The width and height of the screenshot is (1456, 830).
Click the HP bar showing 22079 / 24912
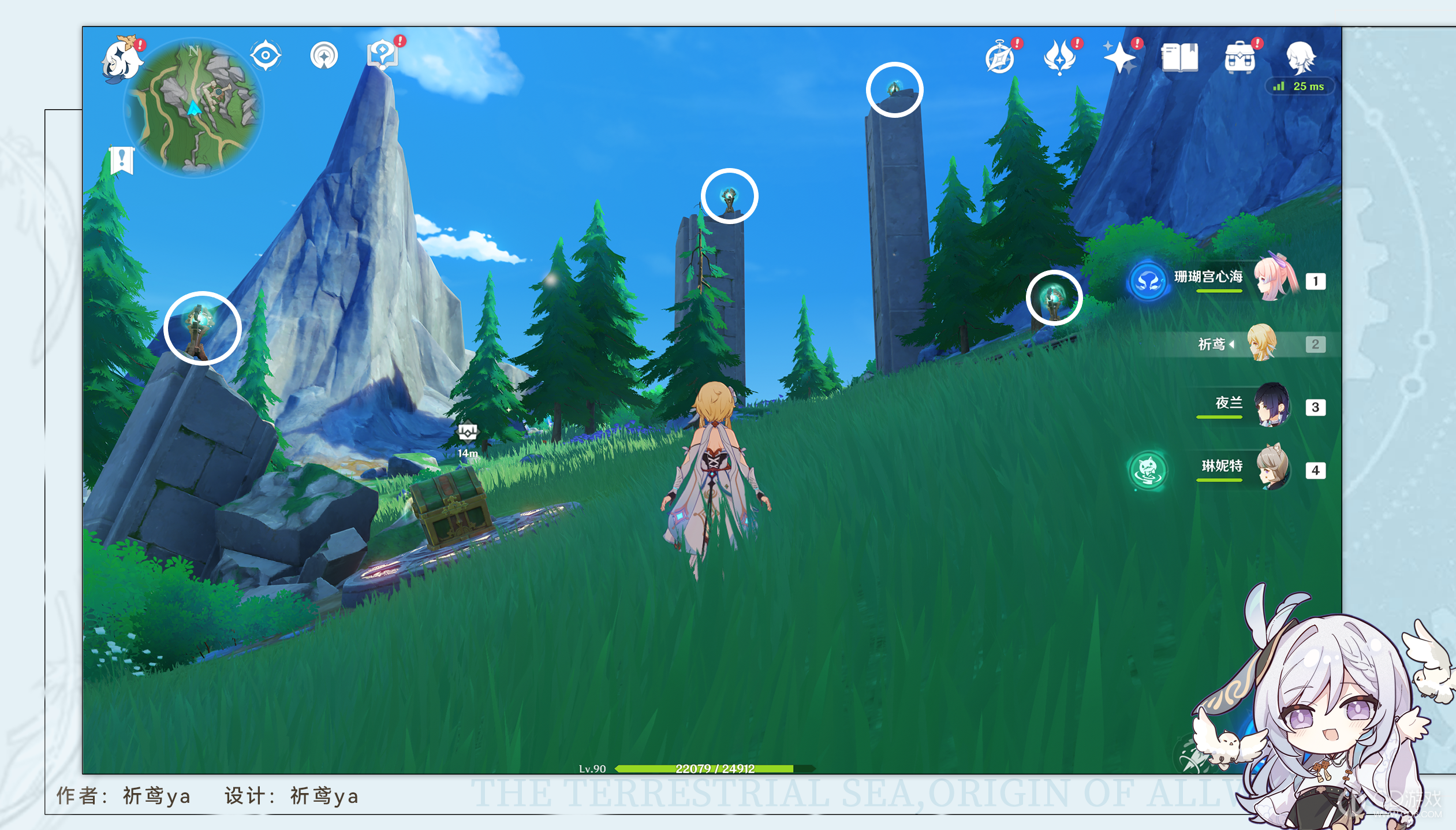[715, 769]
